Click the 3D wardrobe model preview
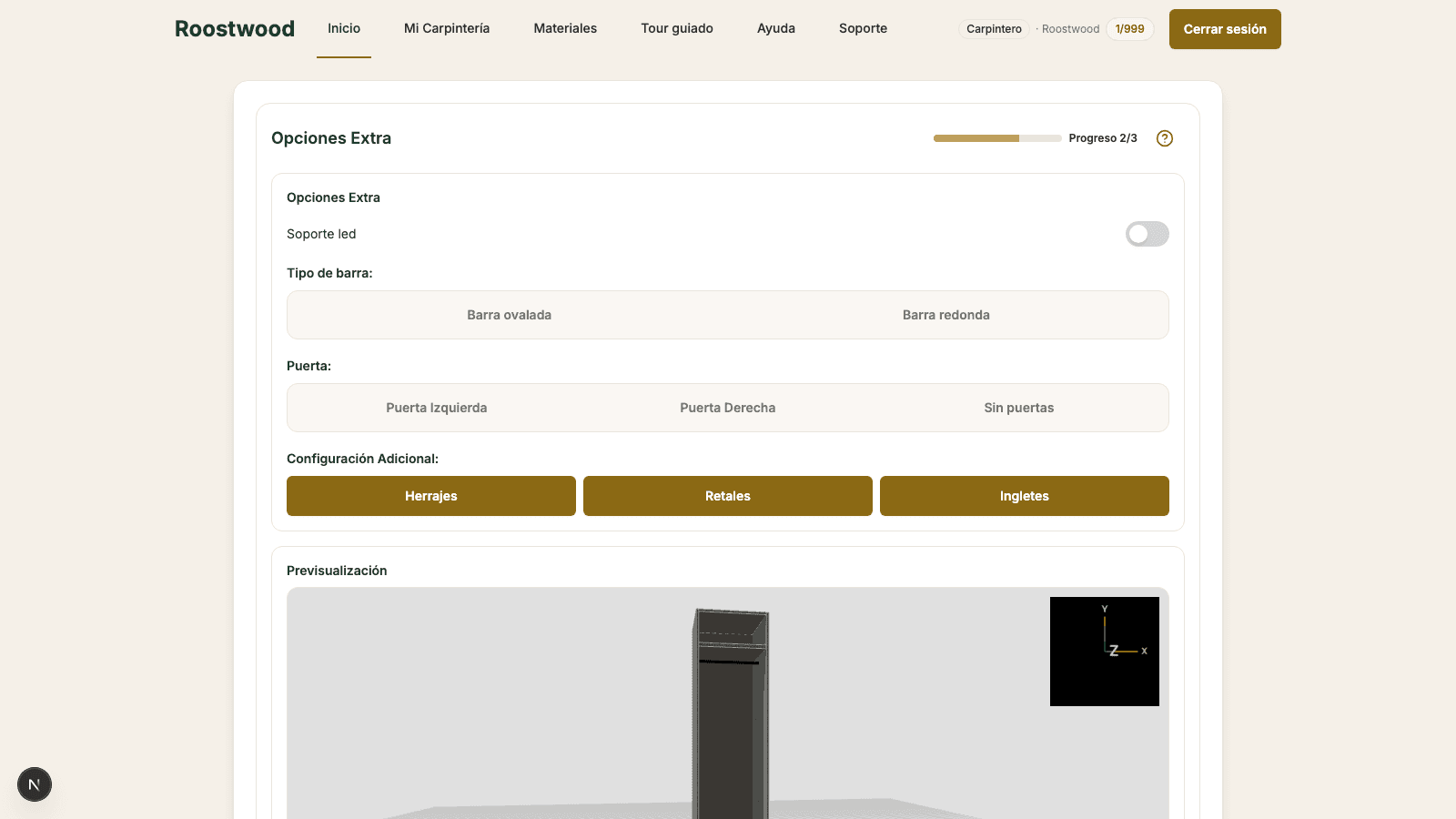The image size is (1456, 819). click(731, 714)
